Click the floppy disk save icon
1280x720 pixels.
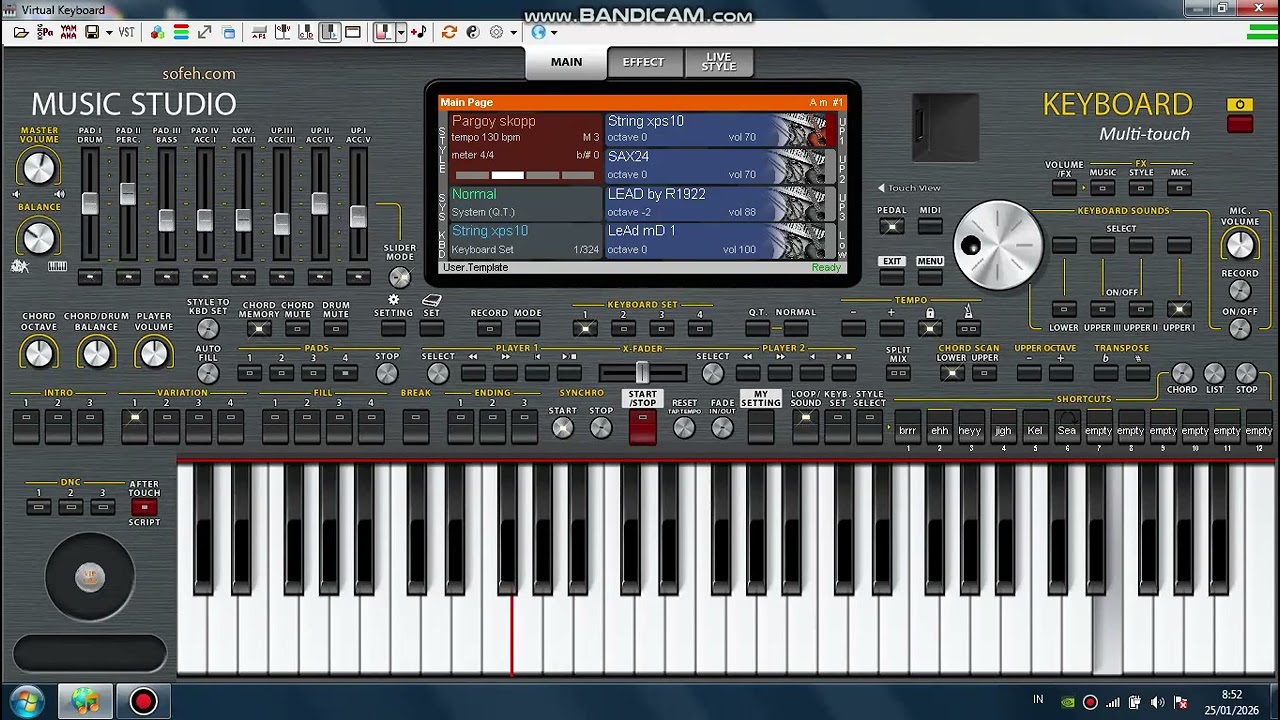tap(93, 32)
